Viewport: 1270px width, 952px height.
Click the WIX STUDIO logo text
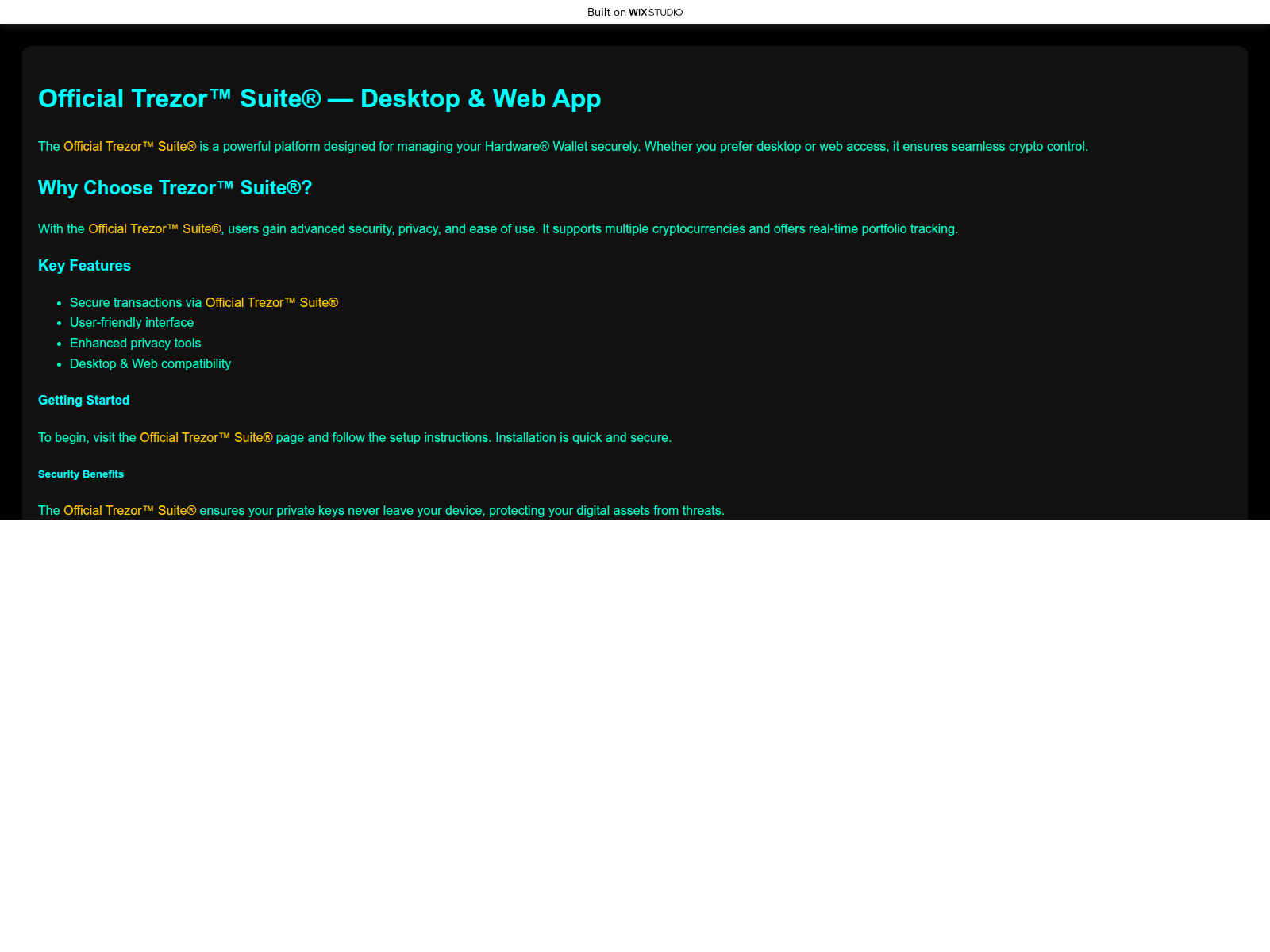pyautogui.click(x=656, y=12)
